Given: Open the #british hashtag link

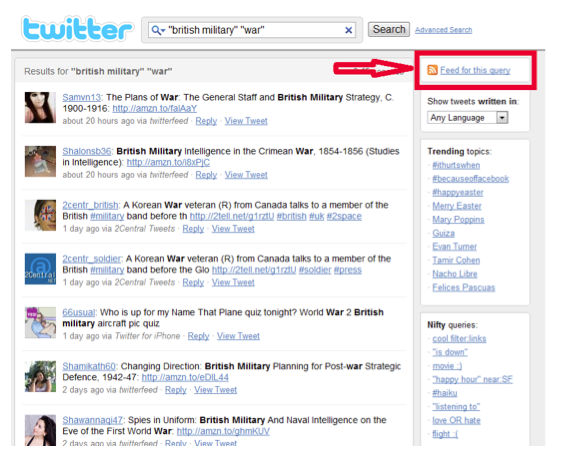Looking at the screenshot, I should [292, 216].
